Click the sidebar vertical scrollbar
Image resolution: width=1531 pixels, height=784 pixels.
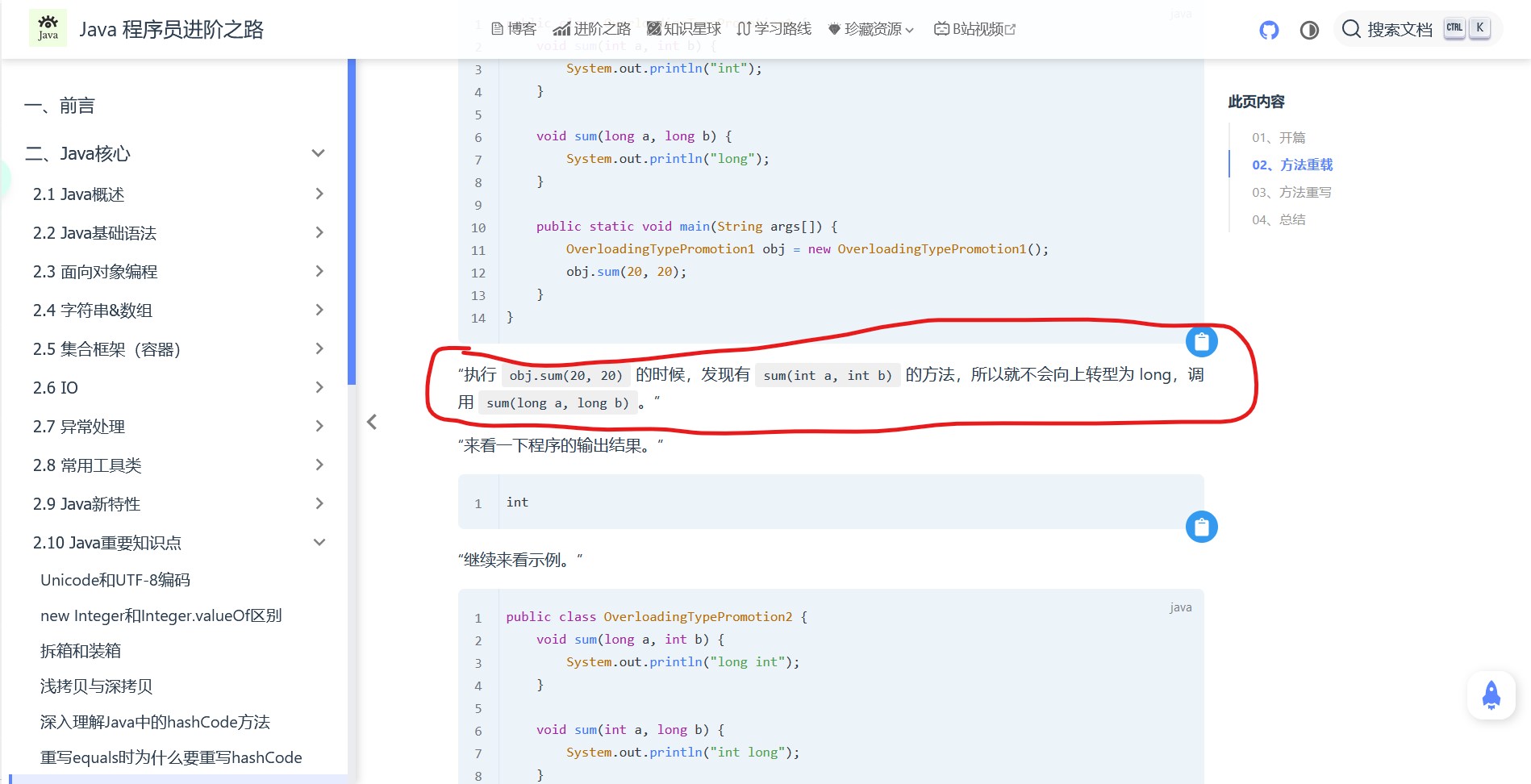pos(352,222)
